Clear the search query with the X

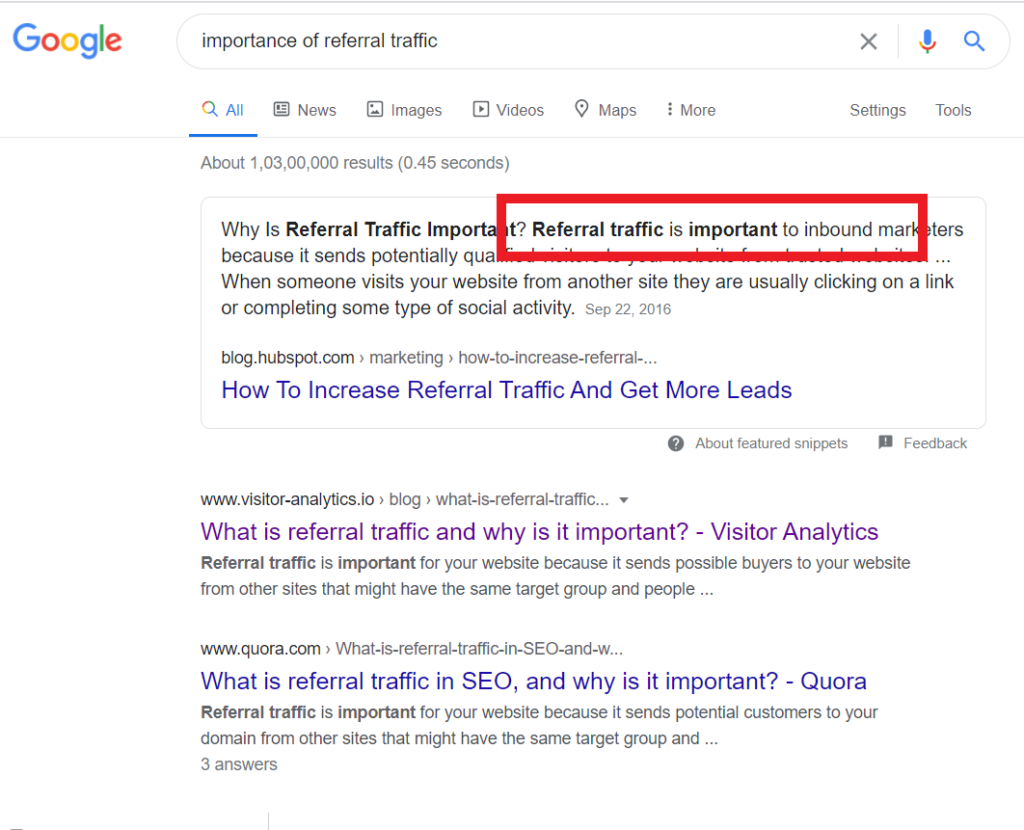(868, 41)
